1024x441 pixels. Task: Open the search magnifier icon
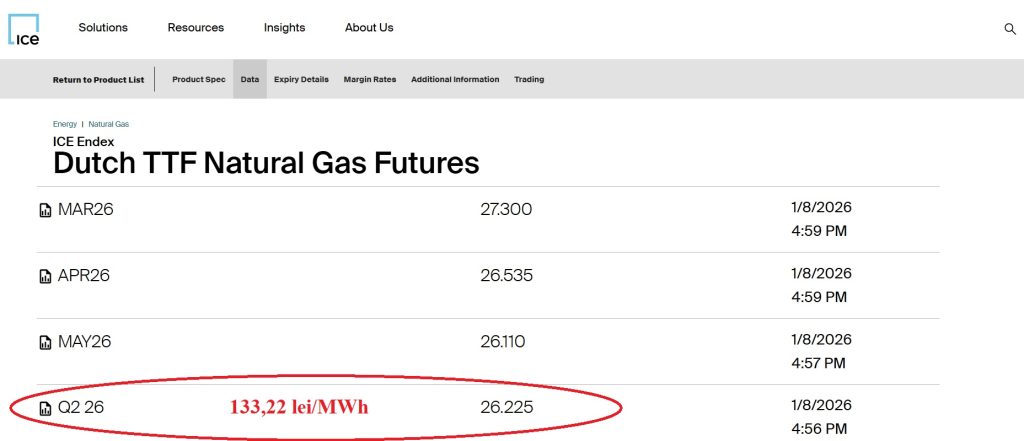(1009, 29)
